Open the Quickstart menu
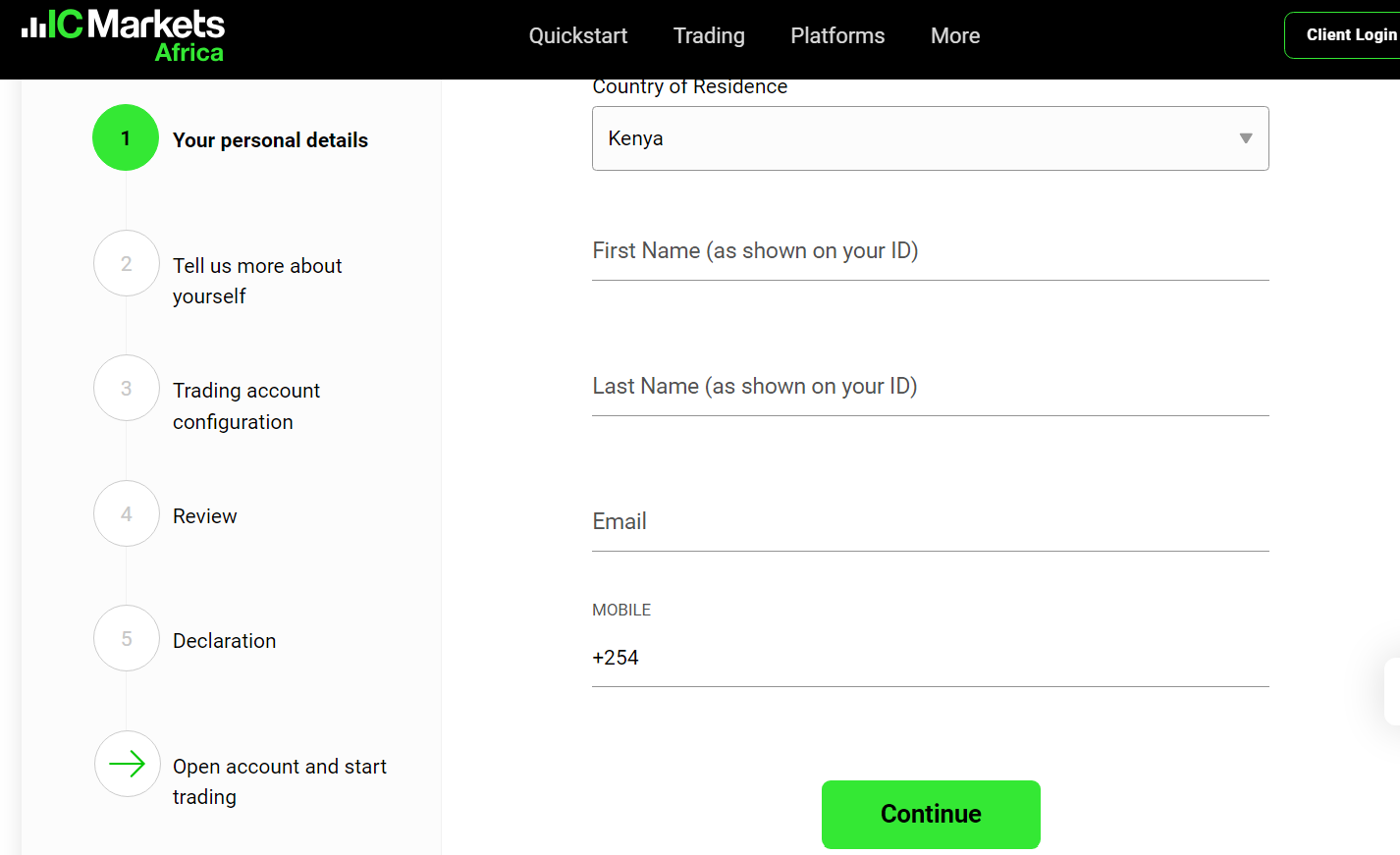The width and height of the screenshot is (1400, 855). point(577,36)
